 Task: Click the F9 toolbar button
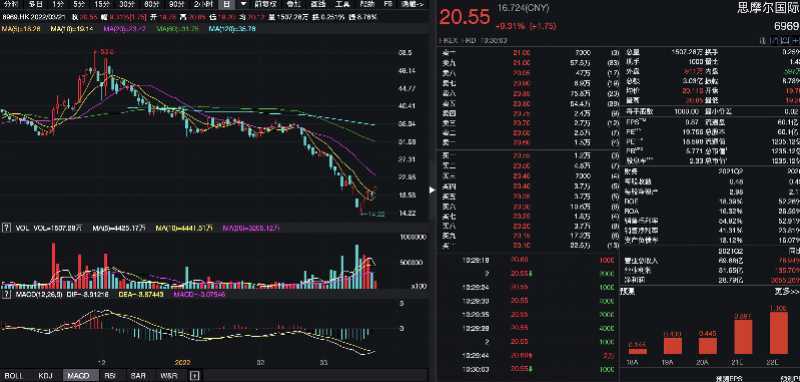coord(388,4)
